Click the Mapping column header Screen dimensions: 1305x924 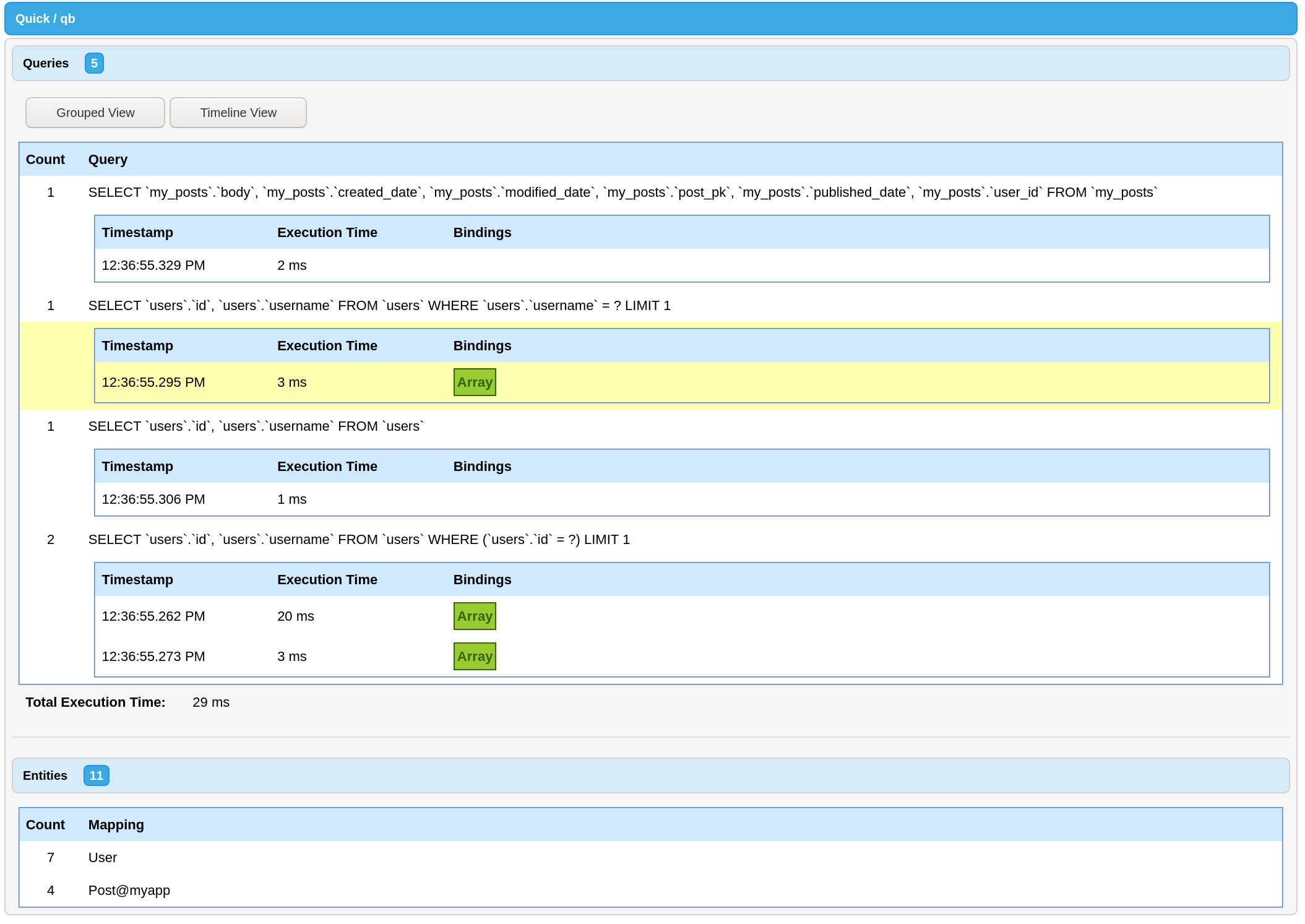point(116,825)
